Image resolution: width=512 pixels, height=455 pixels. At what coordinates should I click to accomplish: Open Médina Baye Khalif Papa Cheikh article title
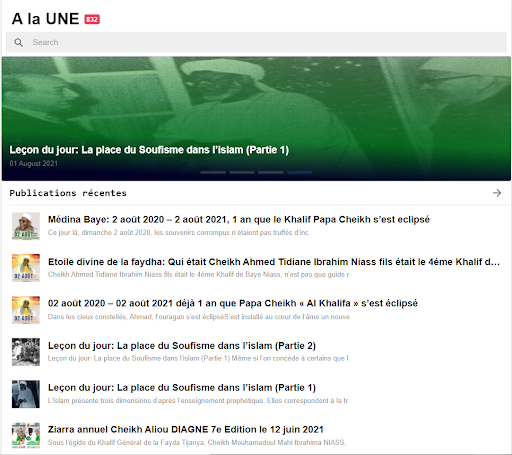click(239, 220)
